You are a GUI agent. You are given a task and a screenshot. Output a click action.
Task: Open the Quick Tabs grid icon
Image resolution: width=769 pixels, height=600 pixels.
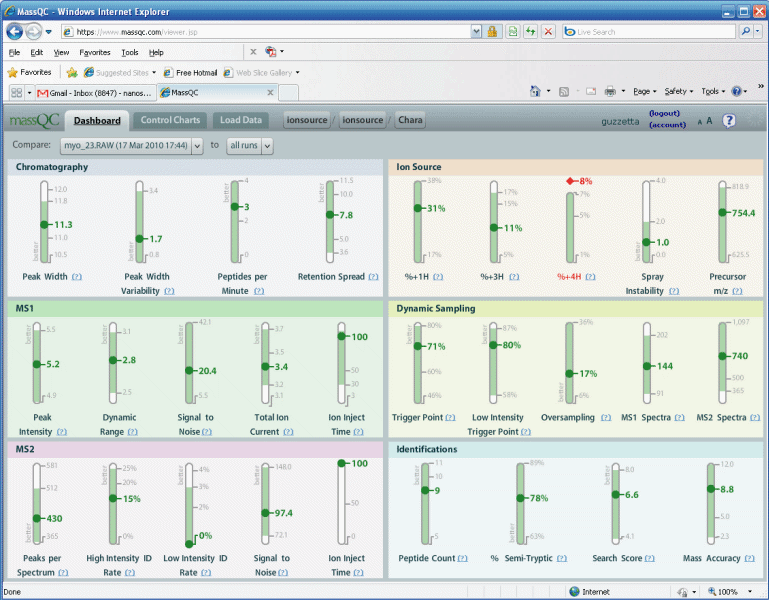click(x=17, y=92)
